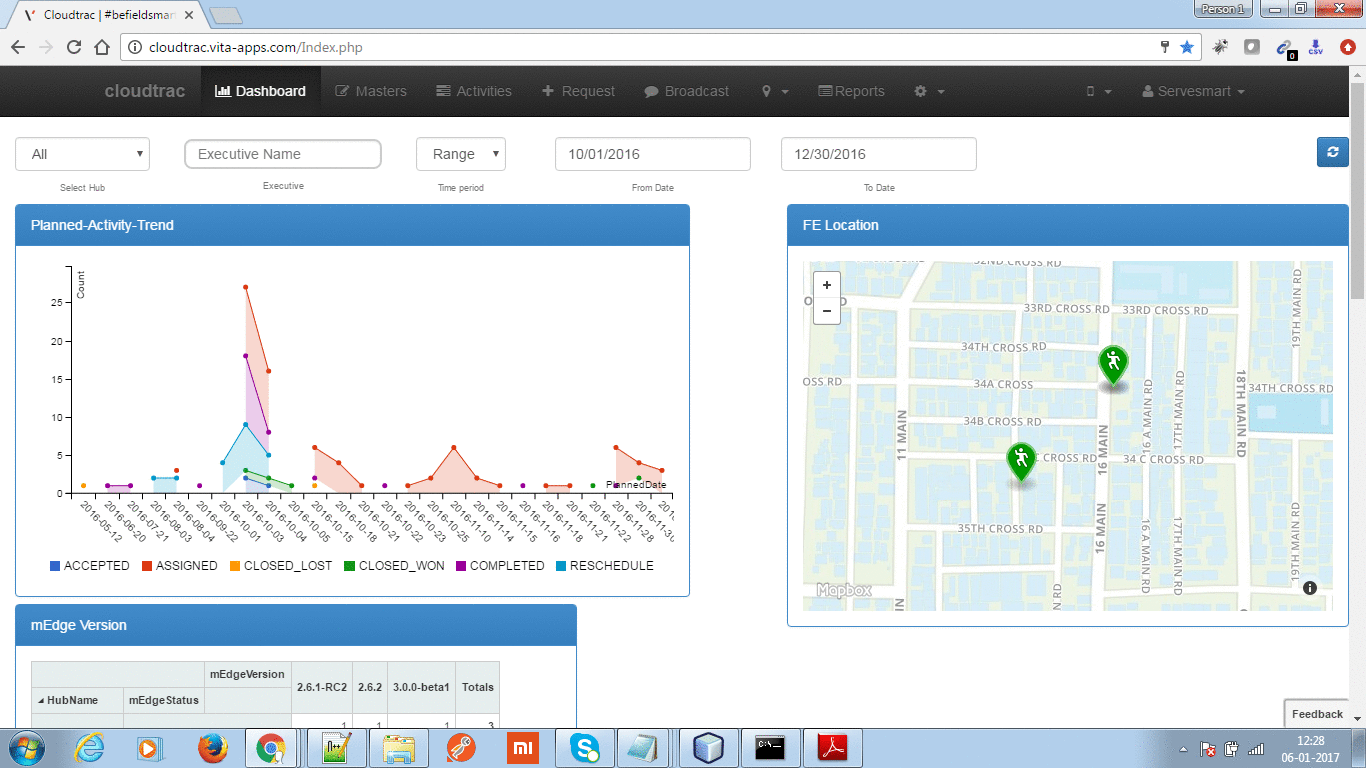Viewport: 1366px width, 768px height.
Task: Toggle ACCEPTED series in chart legend
Action: point(90,566)
